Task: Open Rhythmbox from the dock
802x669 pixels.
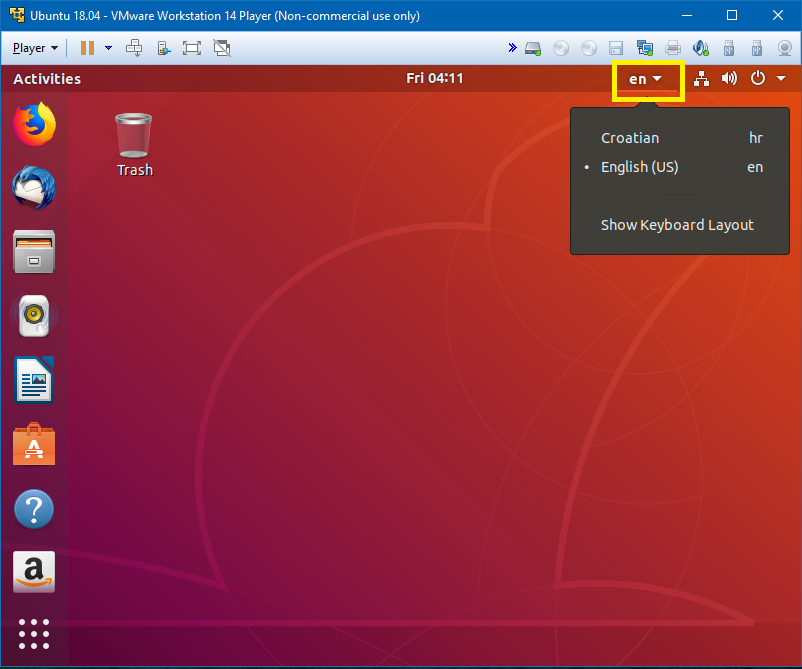Action: 34,316
